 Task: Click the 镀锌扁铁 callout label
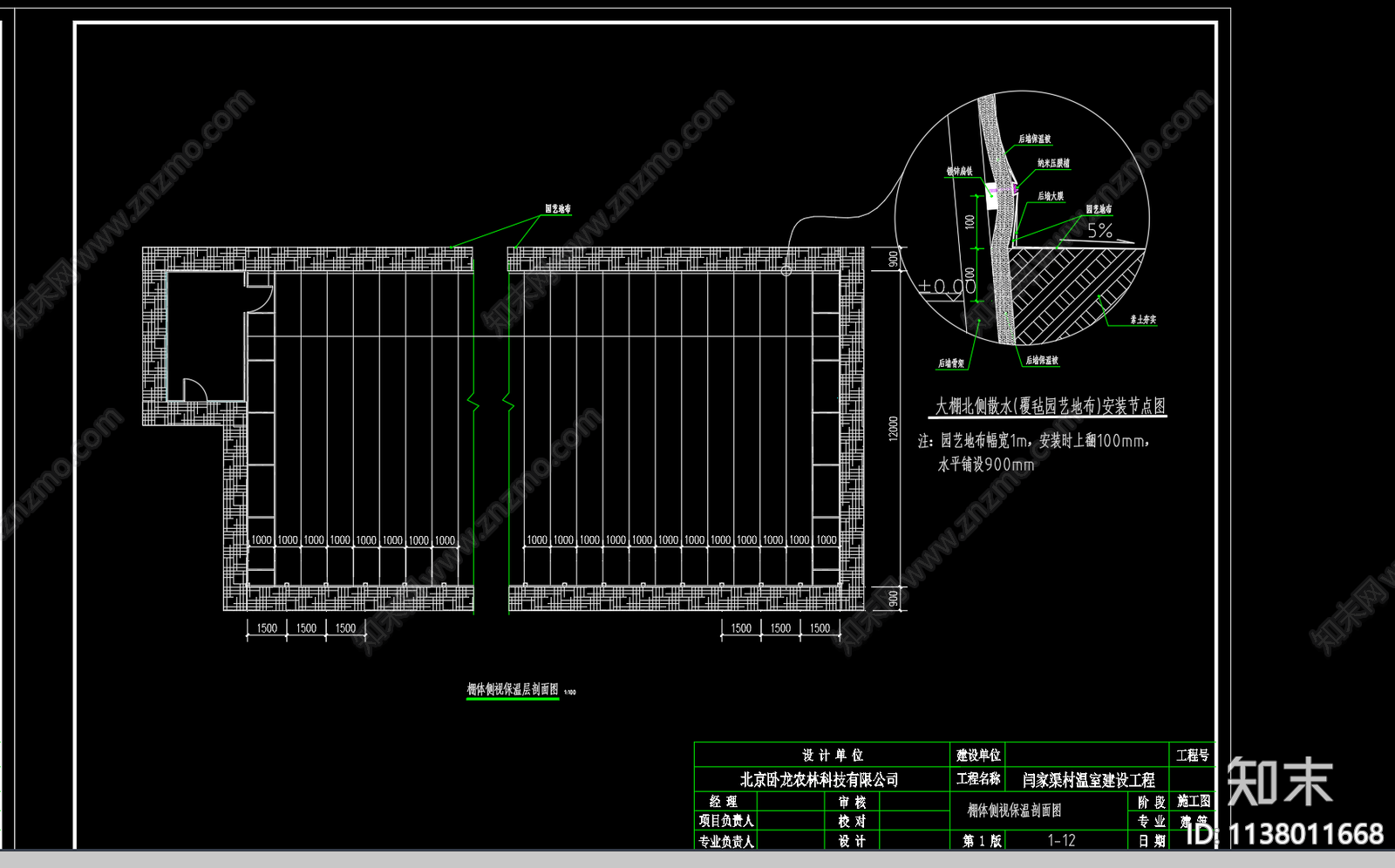tap(959, 172)
